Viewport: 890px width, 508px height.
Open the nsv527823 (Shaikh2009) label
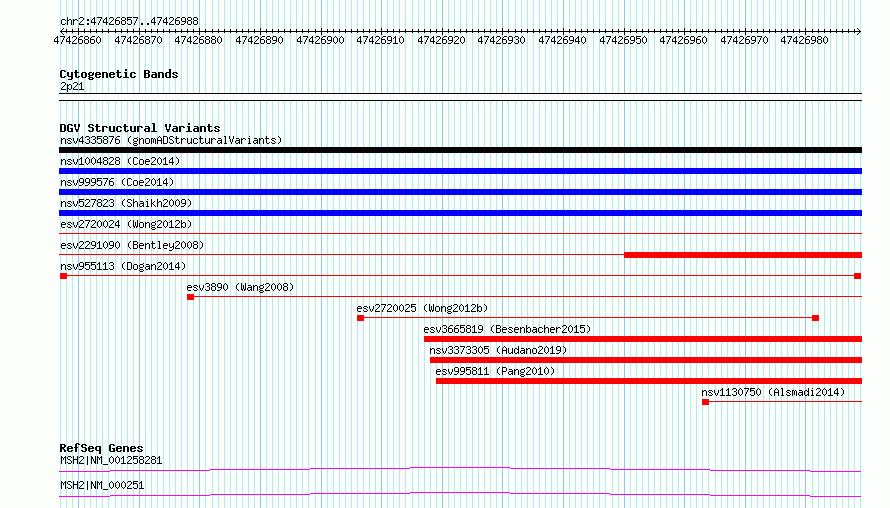point(126,203)
